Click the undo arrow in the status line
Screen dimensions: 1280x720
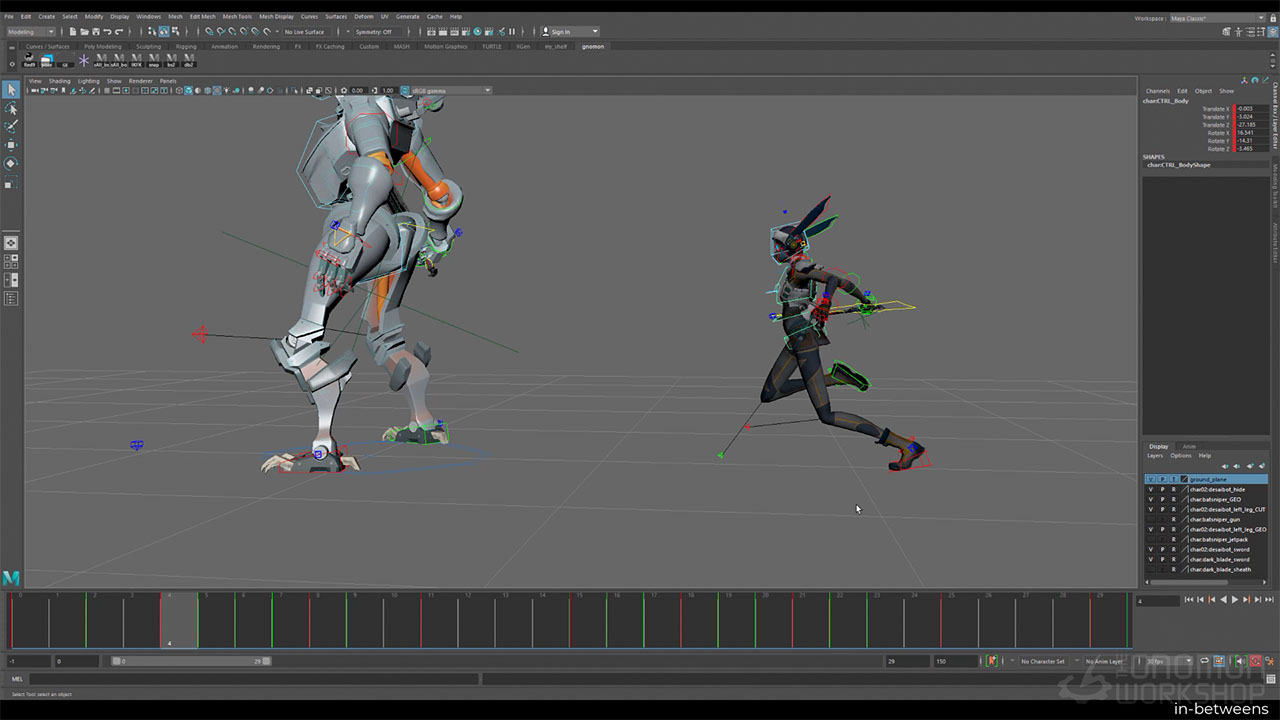click(x=108, y=32)
